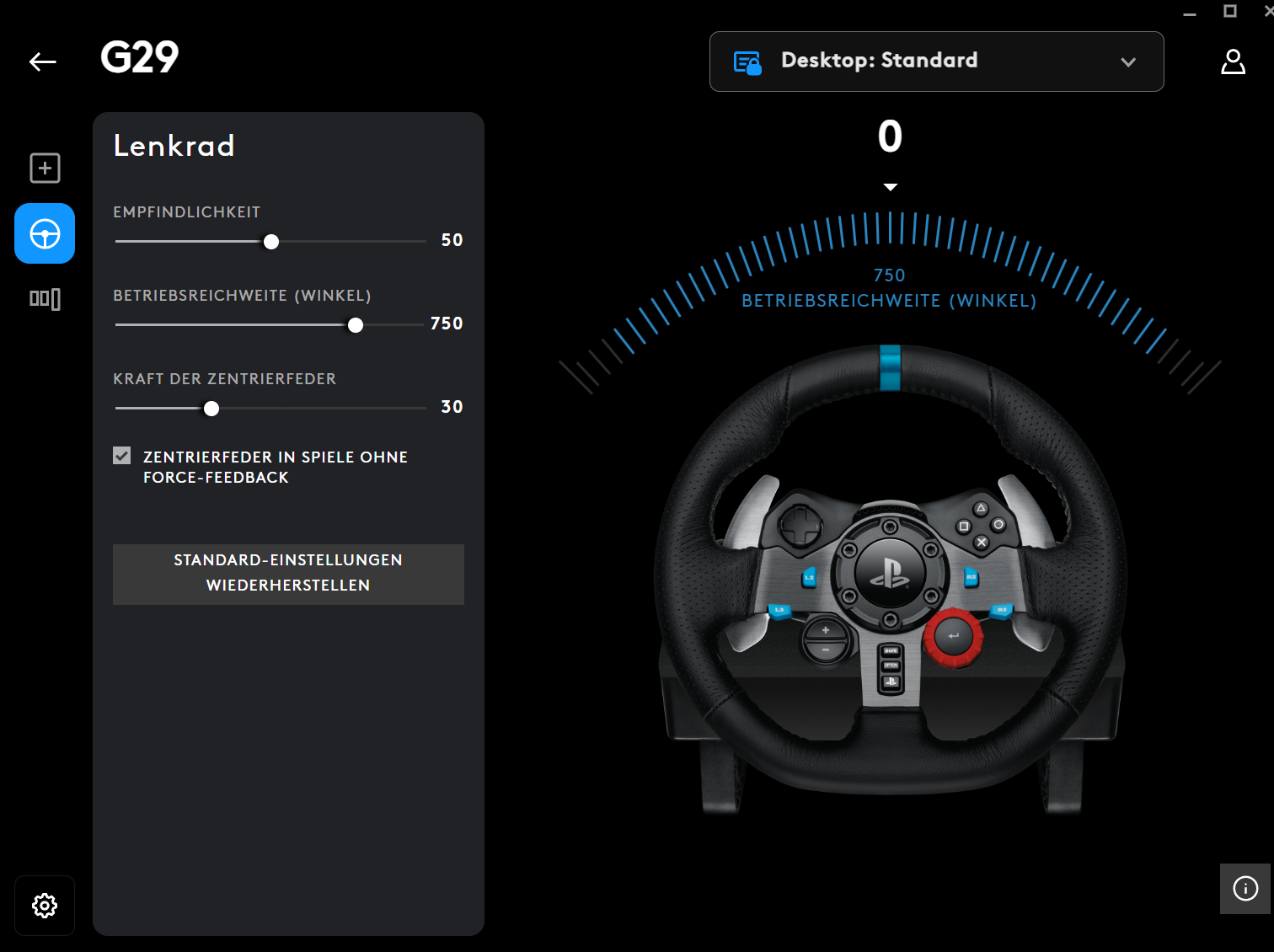Open settings via the gear icon

45,906
